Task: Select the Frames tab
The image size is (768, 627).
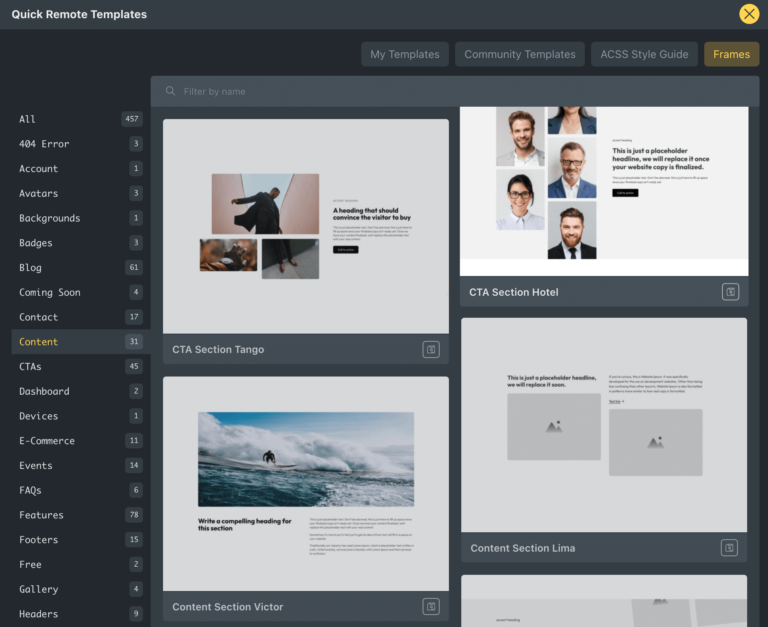Action: pos(731,54)
